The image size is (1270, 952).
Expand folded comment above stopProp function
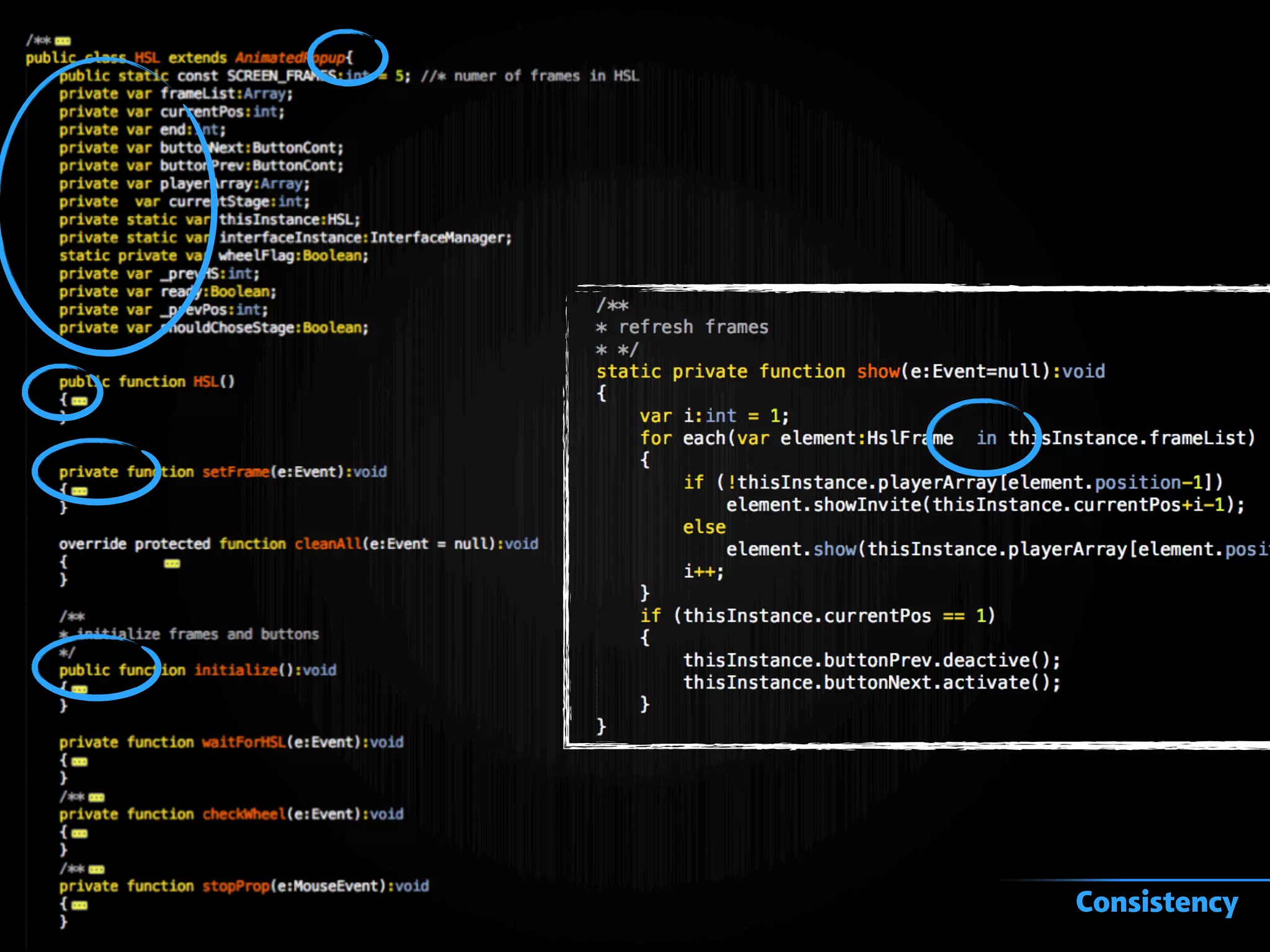96,869
